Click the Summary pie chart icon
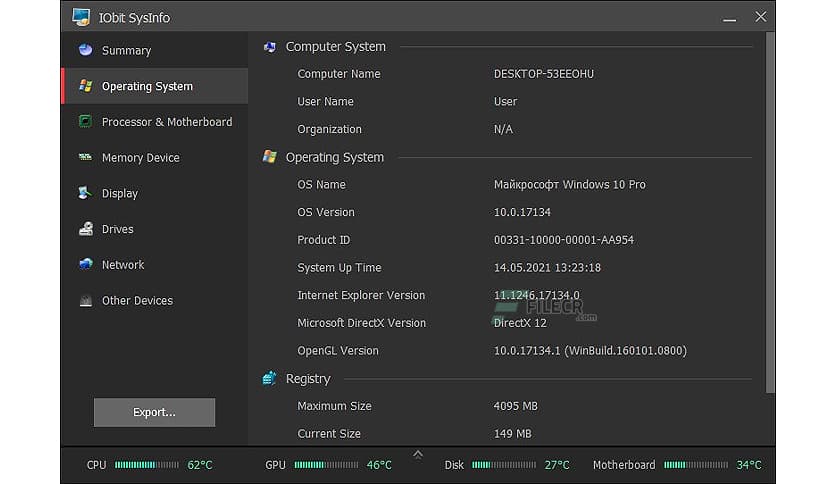This screenshot has height=484, width=836. point(85,50)
